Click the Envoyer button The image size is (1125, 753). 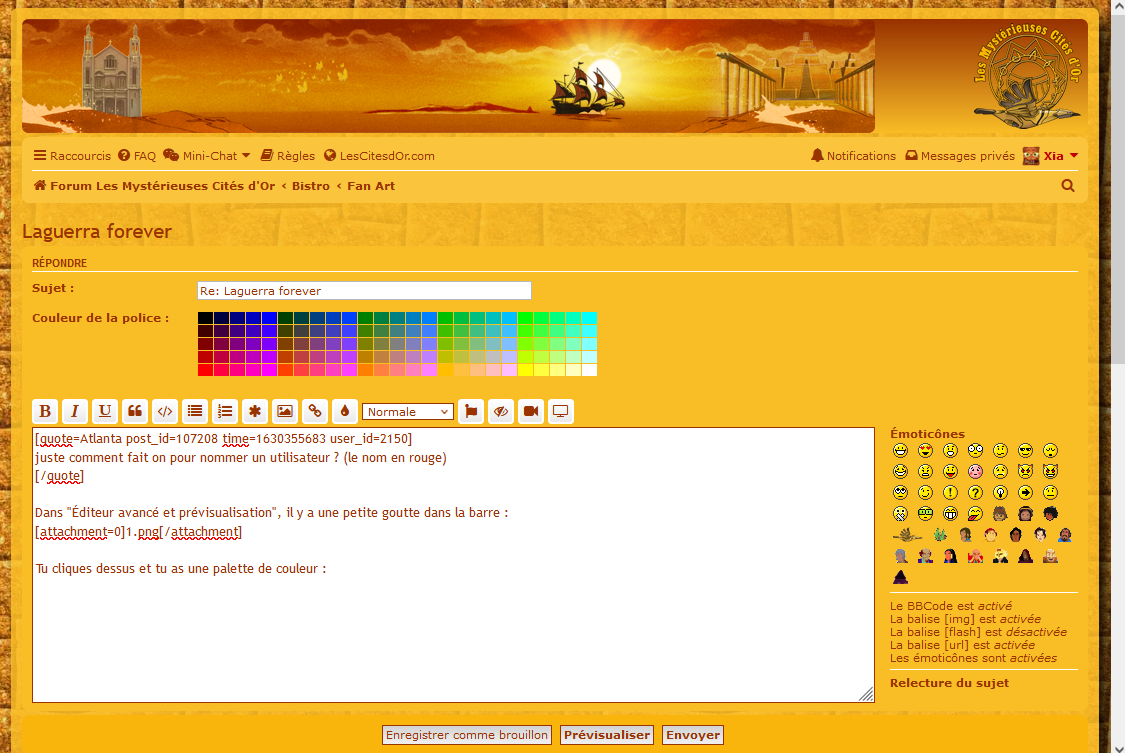tap(692, 735)
